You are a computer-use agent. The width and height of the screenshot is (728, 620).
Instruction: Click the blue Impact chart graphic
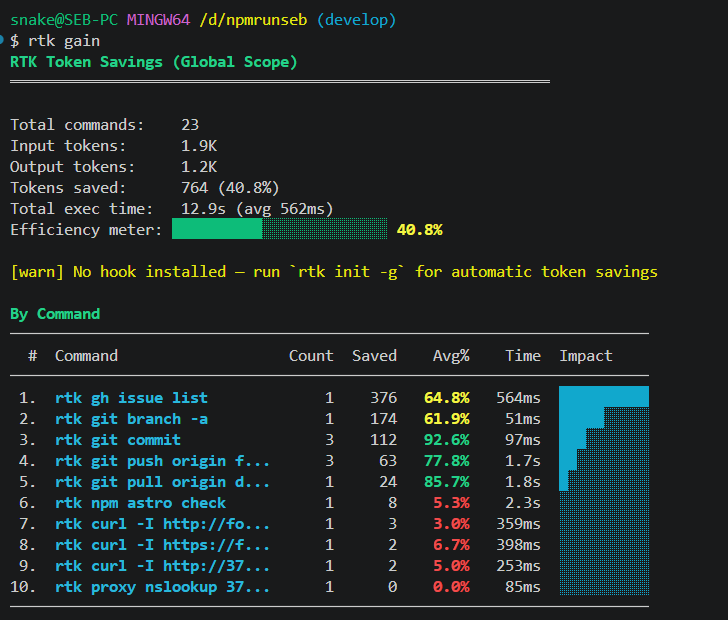604,490
